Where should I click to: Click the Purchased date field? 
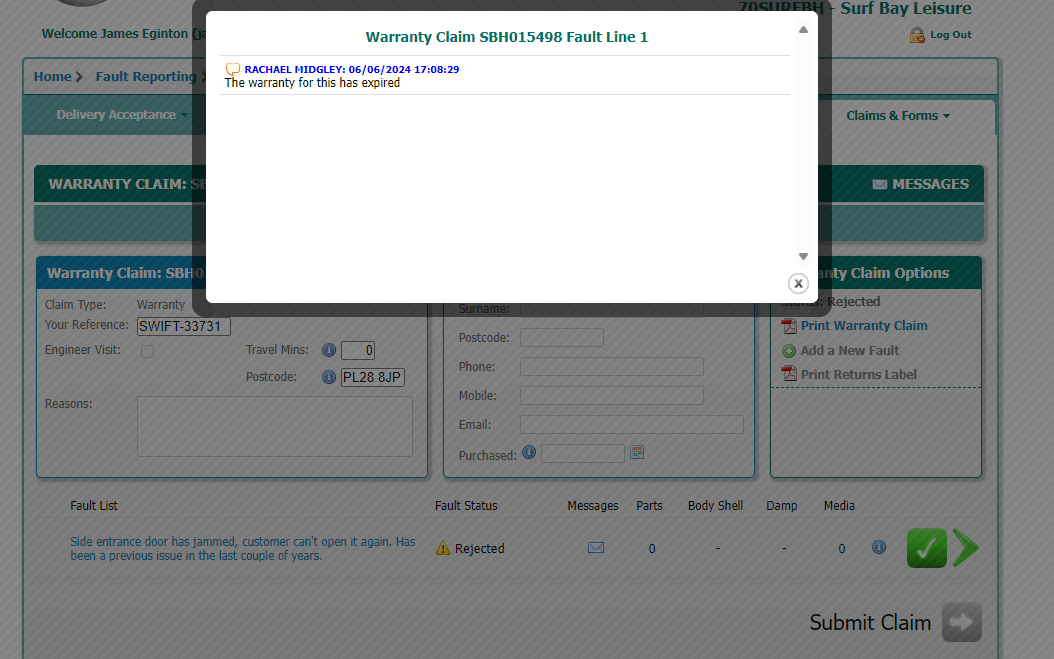tap(583, 454)
